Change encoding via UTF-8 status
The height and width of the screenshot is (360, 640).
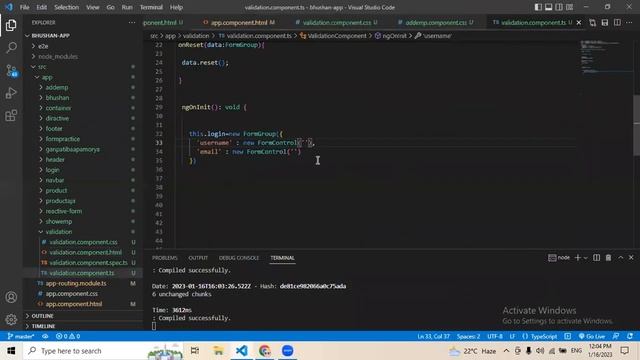coord(495,336)
